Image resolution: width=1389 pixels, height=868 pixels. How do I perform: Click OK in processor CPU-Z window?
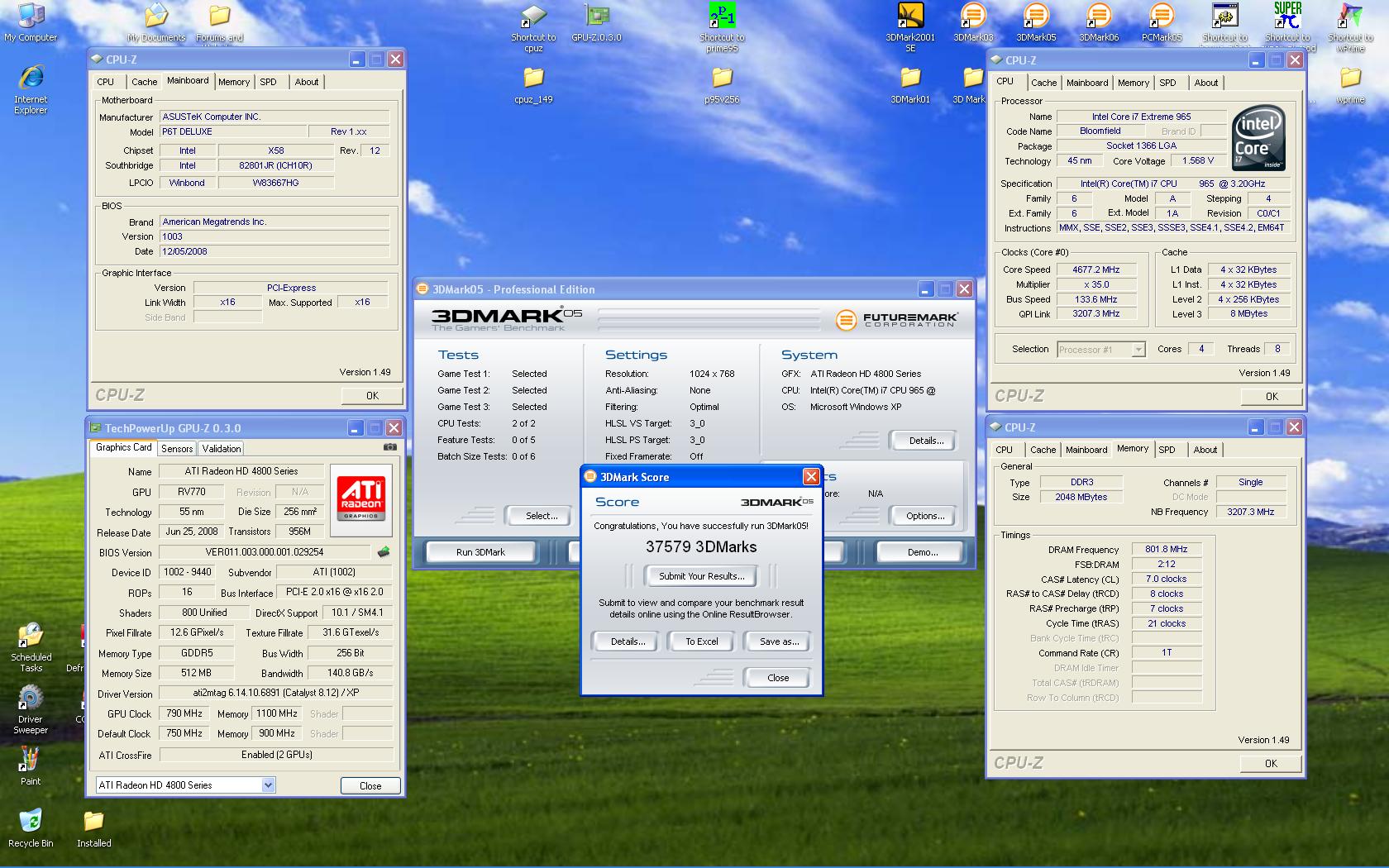[x=1272, y=397]
